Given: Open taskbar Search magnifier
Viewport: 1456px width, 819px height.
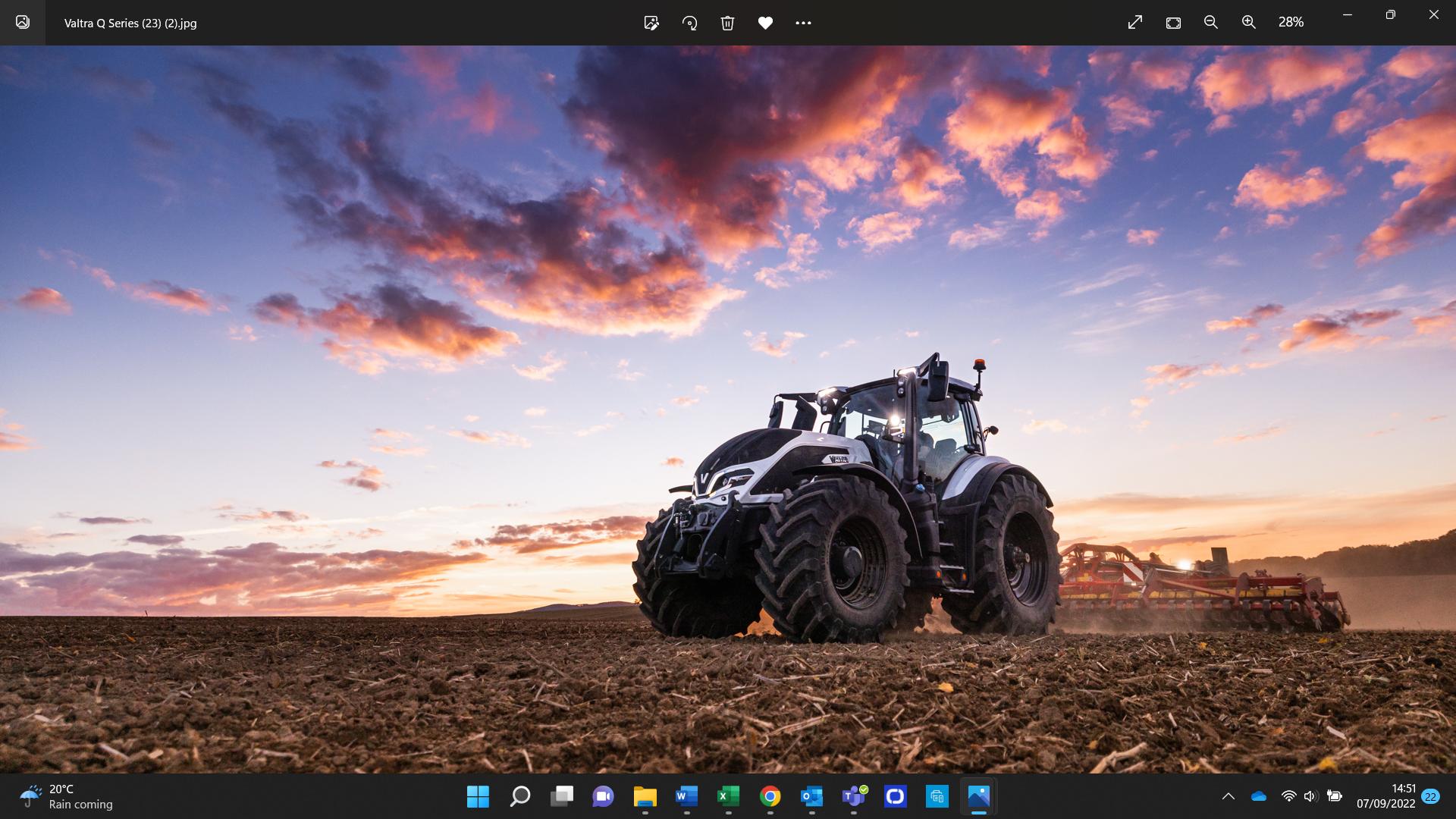Looking at the screenshot, I should pos(520,796).
